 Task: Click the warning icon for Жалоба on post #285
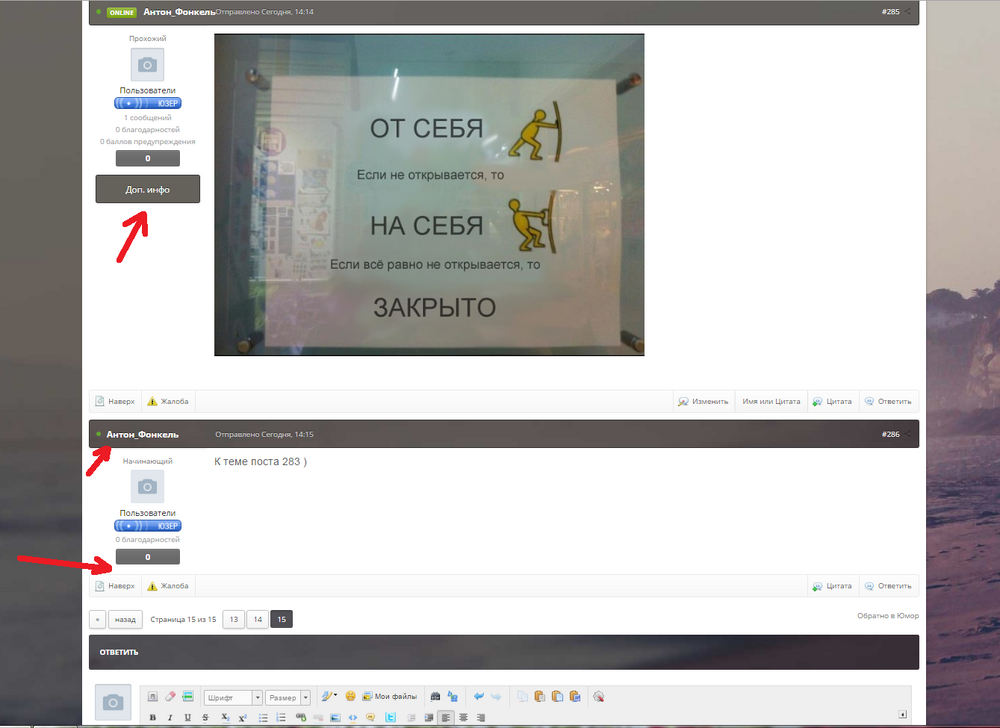pos(152,401)
